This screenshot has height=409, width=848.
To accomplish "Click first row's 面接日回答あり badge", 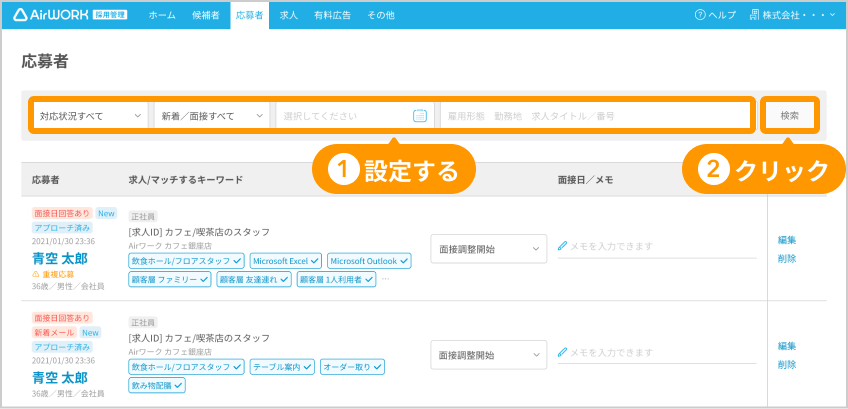I will (x=62, y=213).
